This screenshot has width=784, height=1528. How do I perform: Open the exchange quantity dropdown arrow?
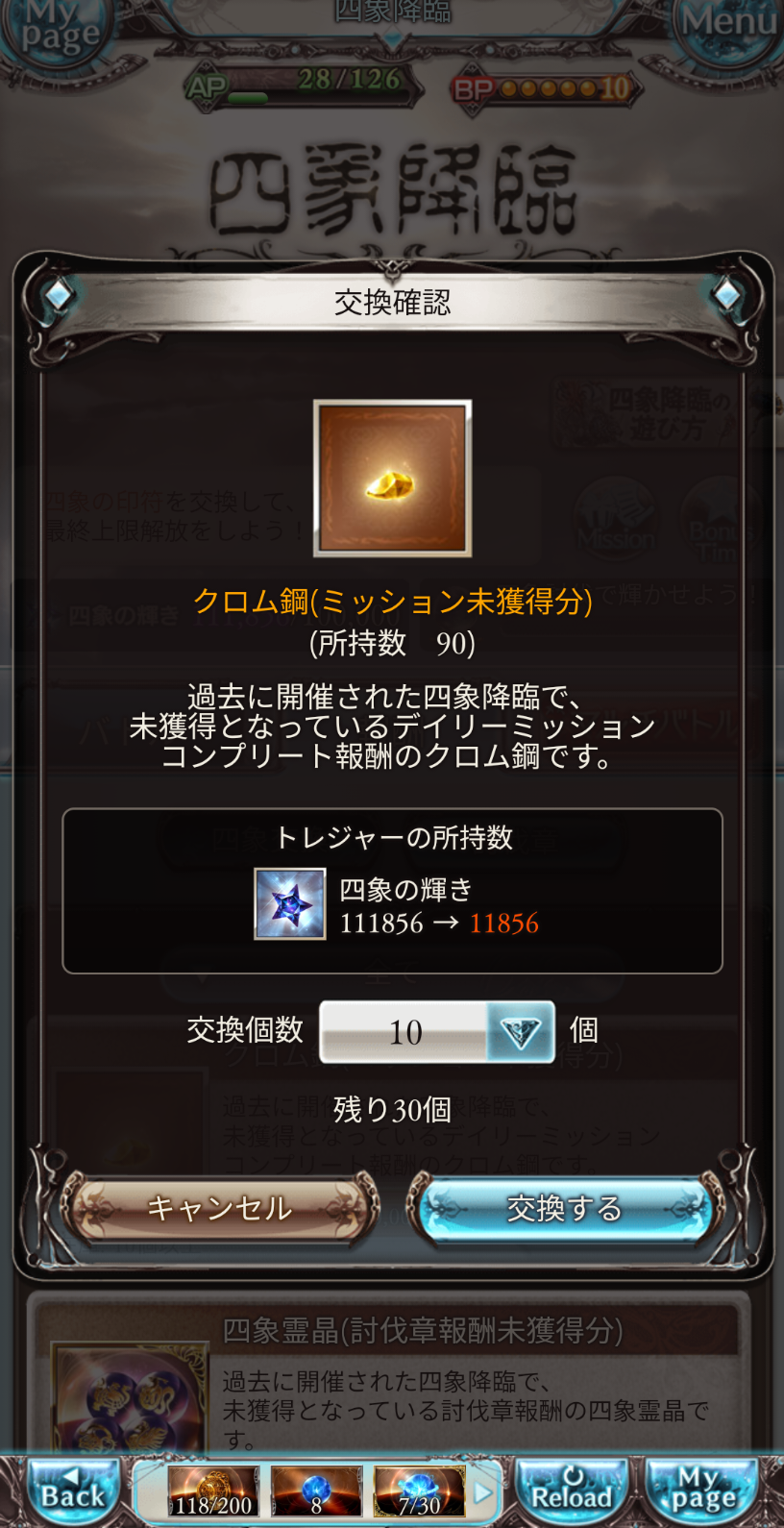pyautogui.click(x=521, y=1032)
